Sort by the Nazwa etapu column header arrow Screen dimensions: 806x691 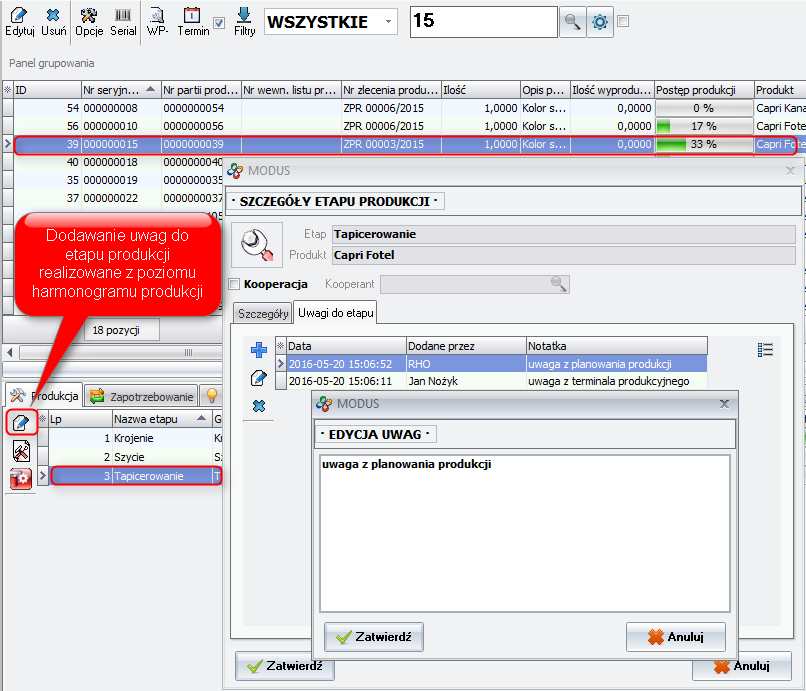tap(203, 419)
